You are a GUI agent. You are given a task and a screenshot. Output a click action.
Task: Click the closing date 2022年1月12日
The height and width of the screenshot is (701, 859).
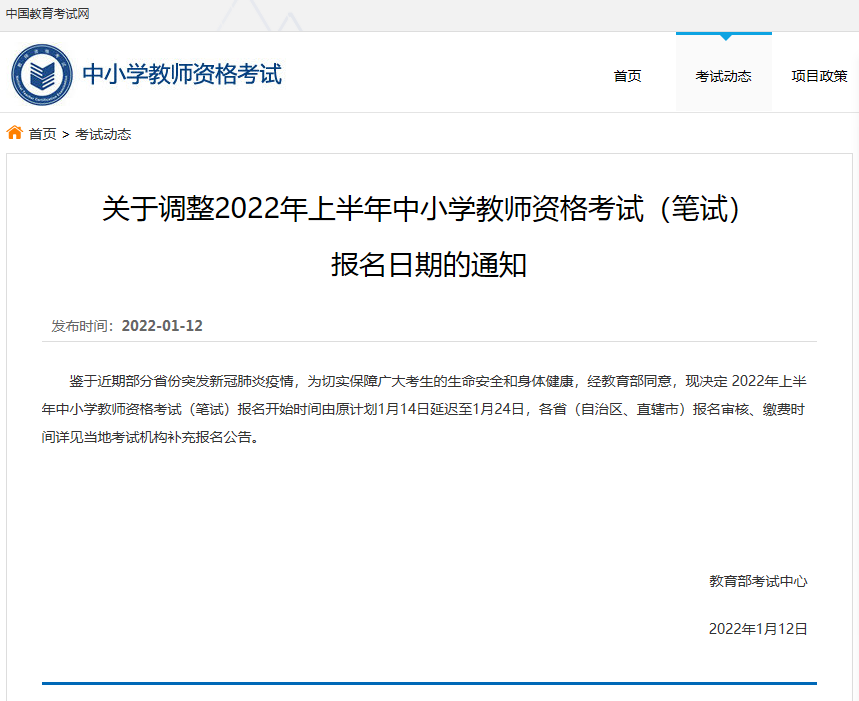pos(758,629)
